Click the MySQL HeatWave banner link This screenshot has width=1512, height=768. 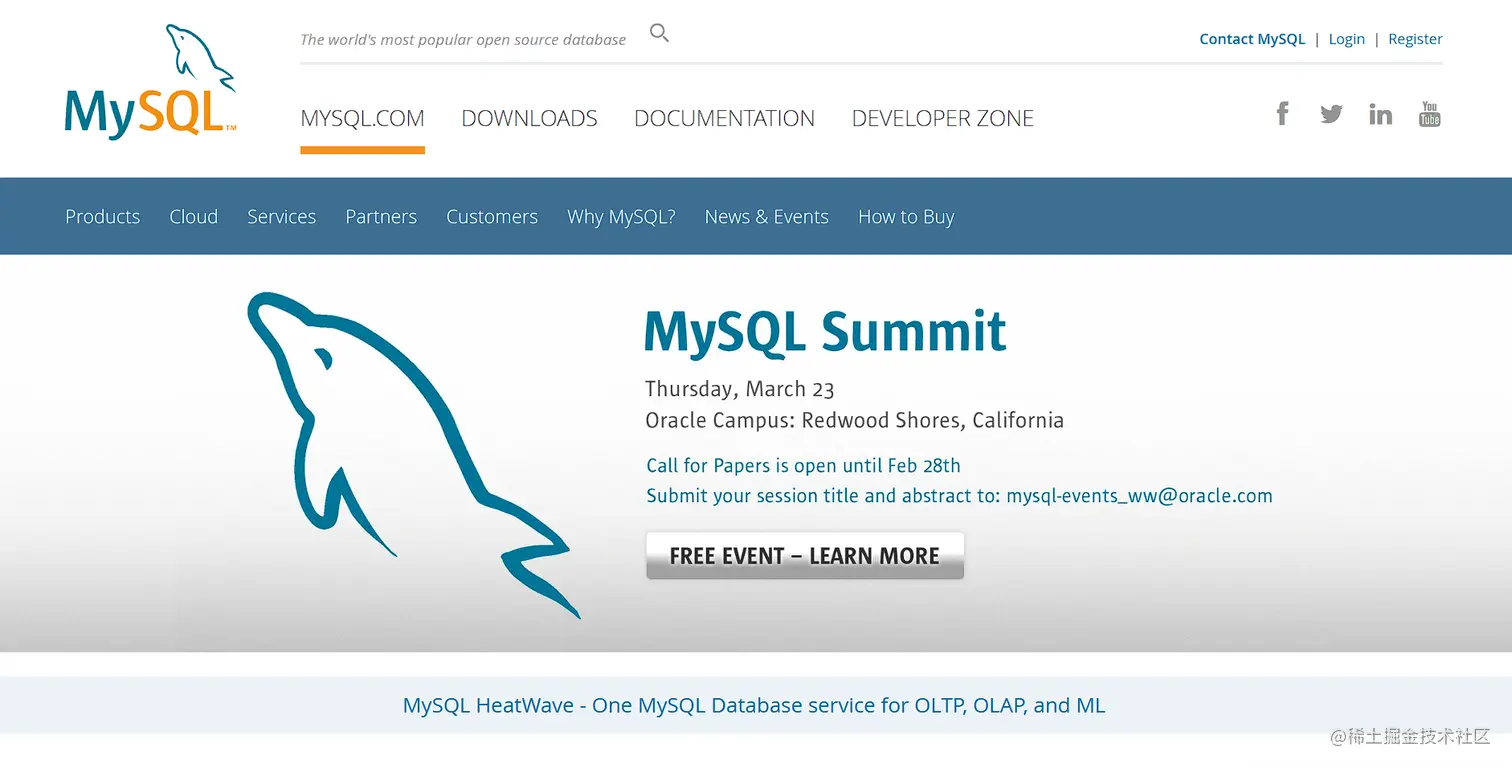(754, 705)
